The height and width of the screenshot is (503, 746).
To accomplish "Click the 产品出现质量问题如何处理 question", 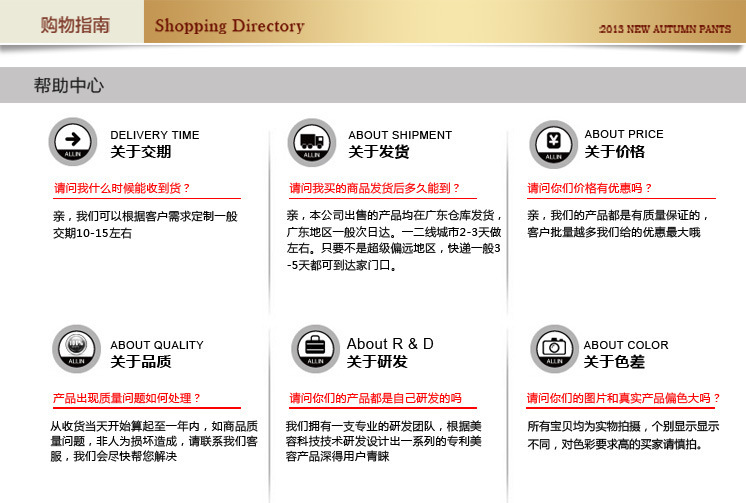I will [x=127, y=398].
